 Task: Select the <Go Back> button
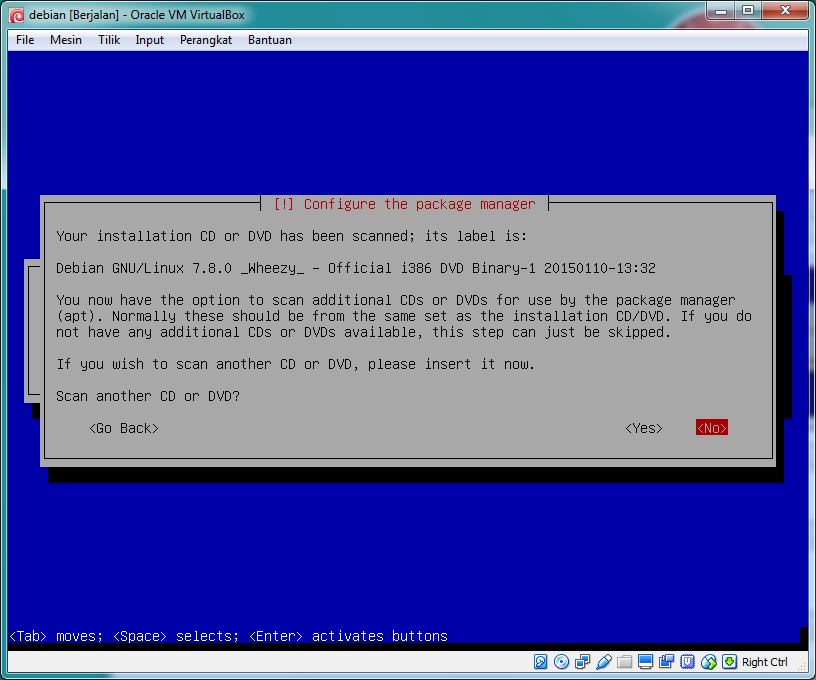[124, 428]
